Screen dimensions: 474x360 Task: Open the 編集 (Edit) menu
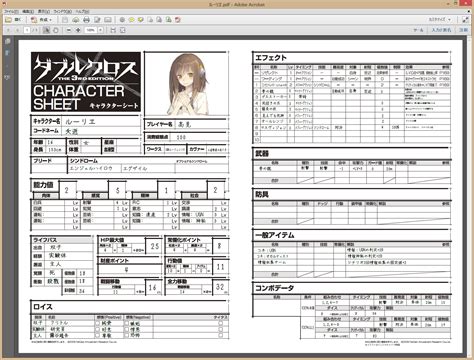(x=28, y=11)
